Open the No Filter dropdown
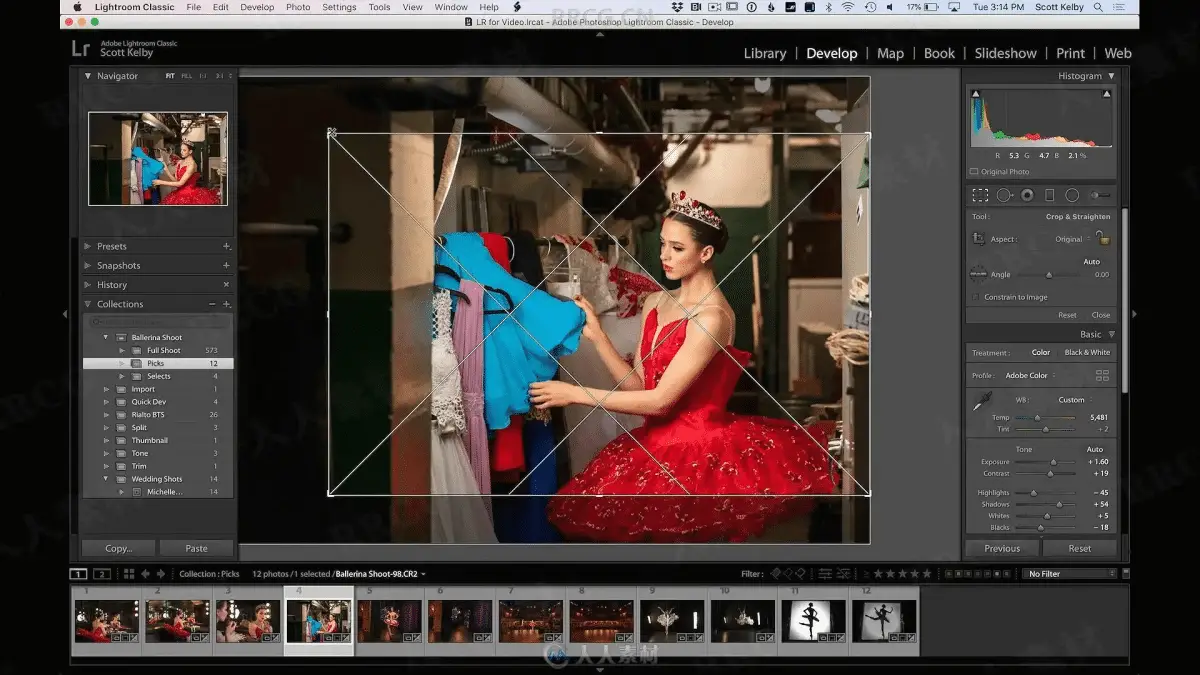Viewport: 1200px width, 675px height. click(1070, 574)
